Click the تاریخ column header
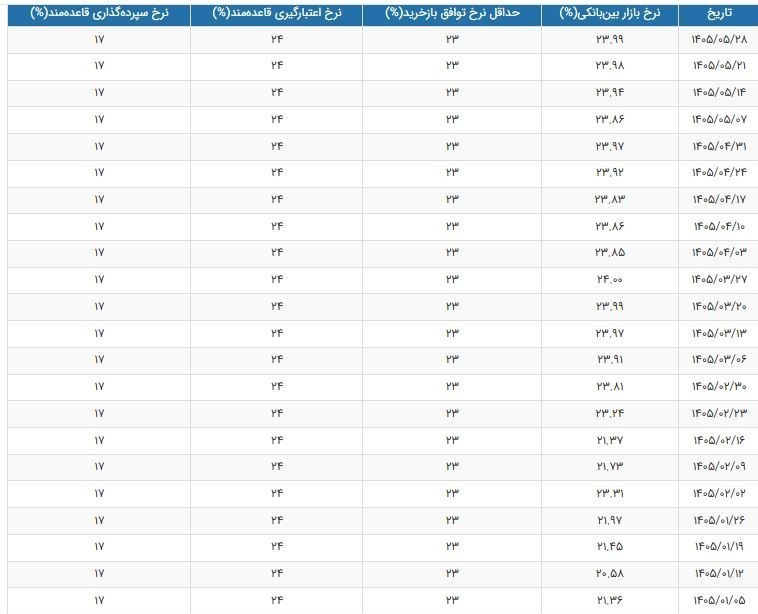Screen dimensions: 758x614 click(718, 15)
